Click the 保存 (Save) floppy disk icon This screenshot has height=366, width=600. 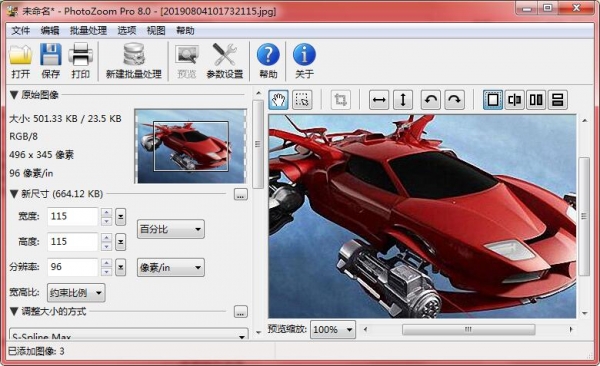51,54
